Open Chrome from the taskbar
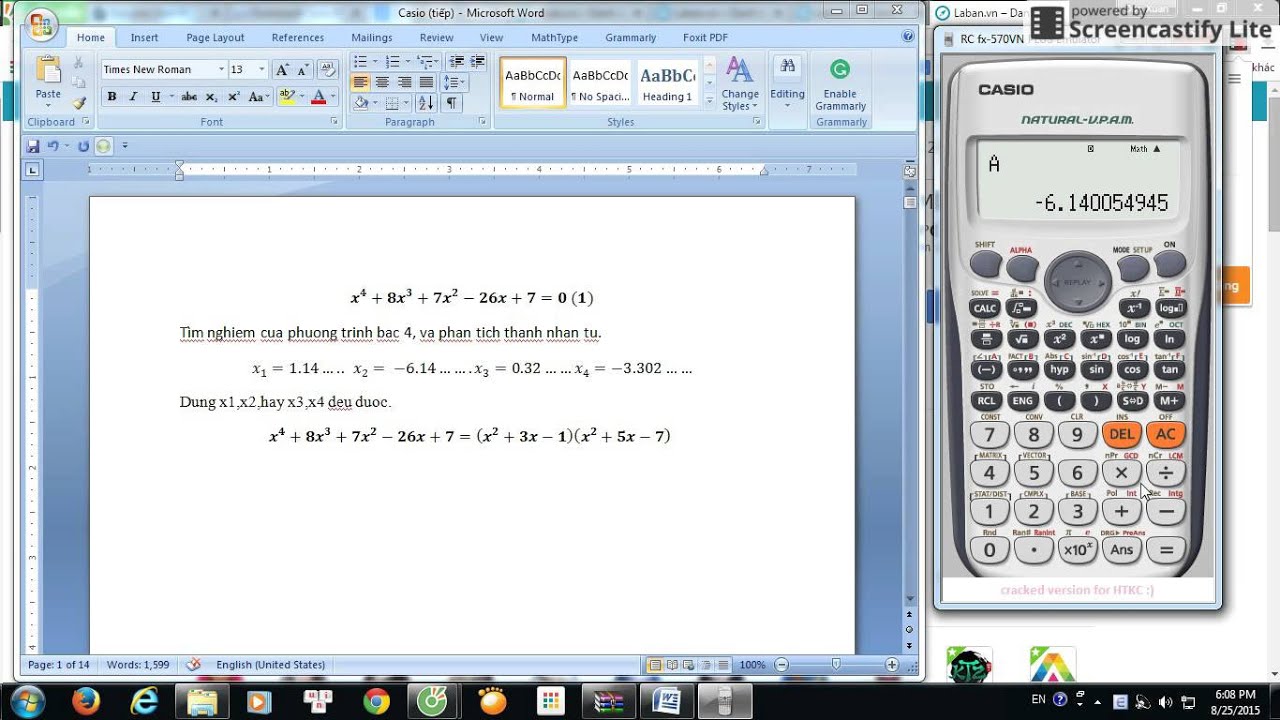 (376, 701)
